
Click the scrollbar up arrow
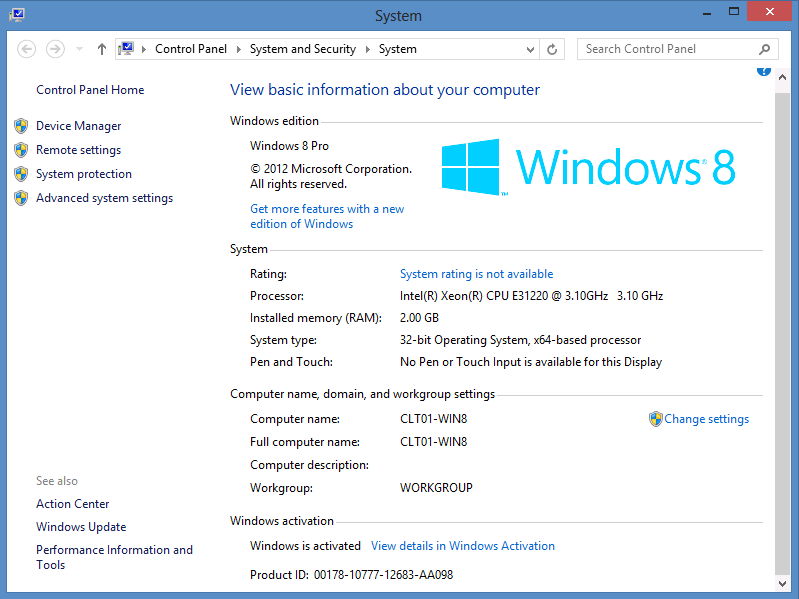(782, 77)
